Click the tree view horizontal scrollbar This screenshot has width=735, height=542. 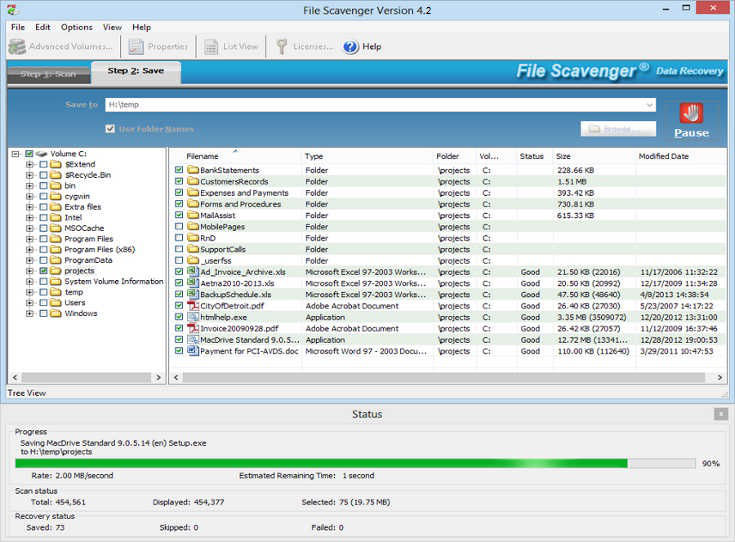(87, 377)
